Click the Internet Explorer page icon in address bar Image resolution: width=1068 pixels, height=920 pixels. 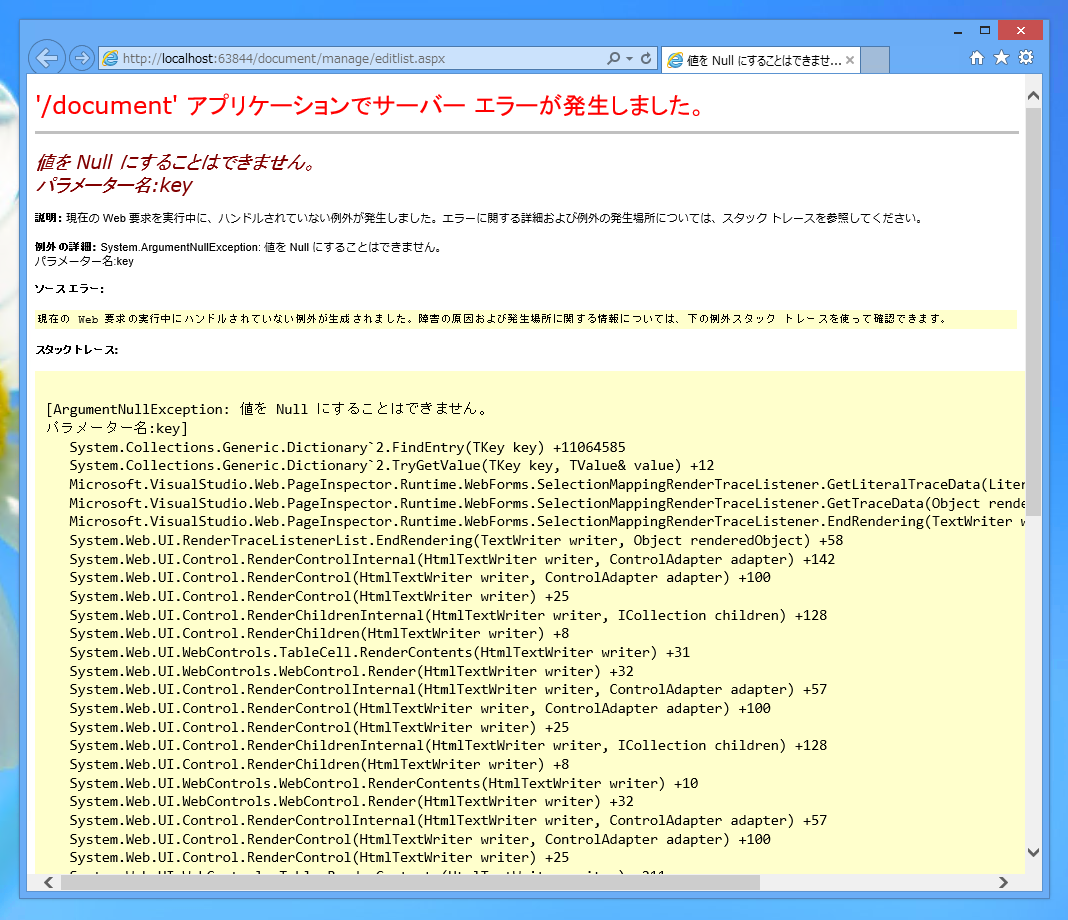[x=109, y=59]
